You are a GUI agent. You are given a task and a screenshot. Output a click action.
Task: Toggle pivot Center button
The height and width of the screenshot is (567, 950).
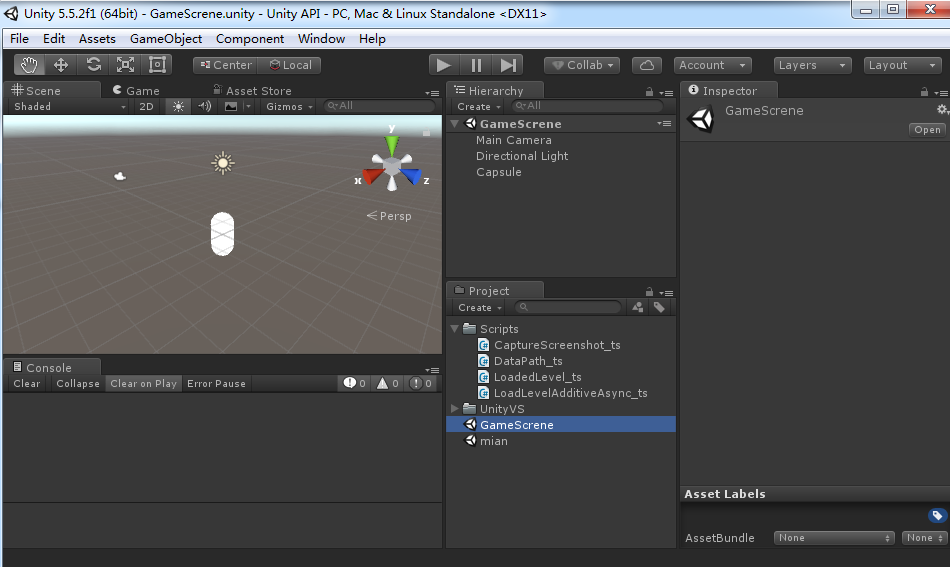click(x=225, y=65)
